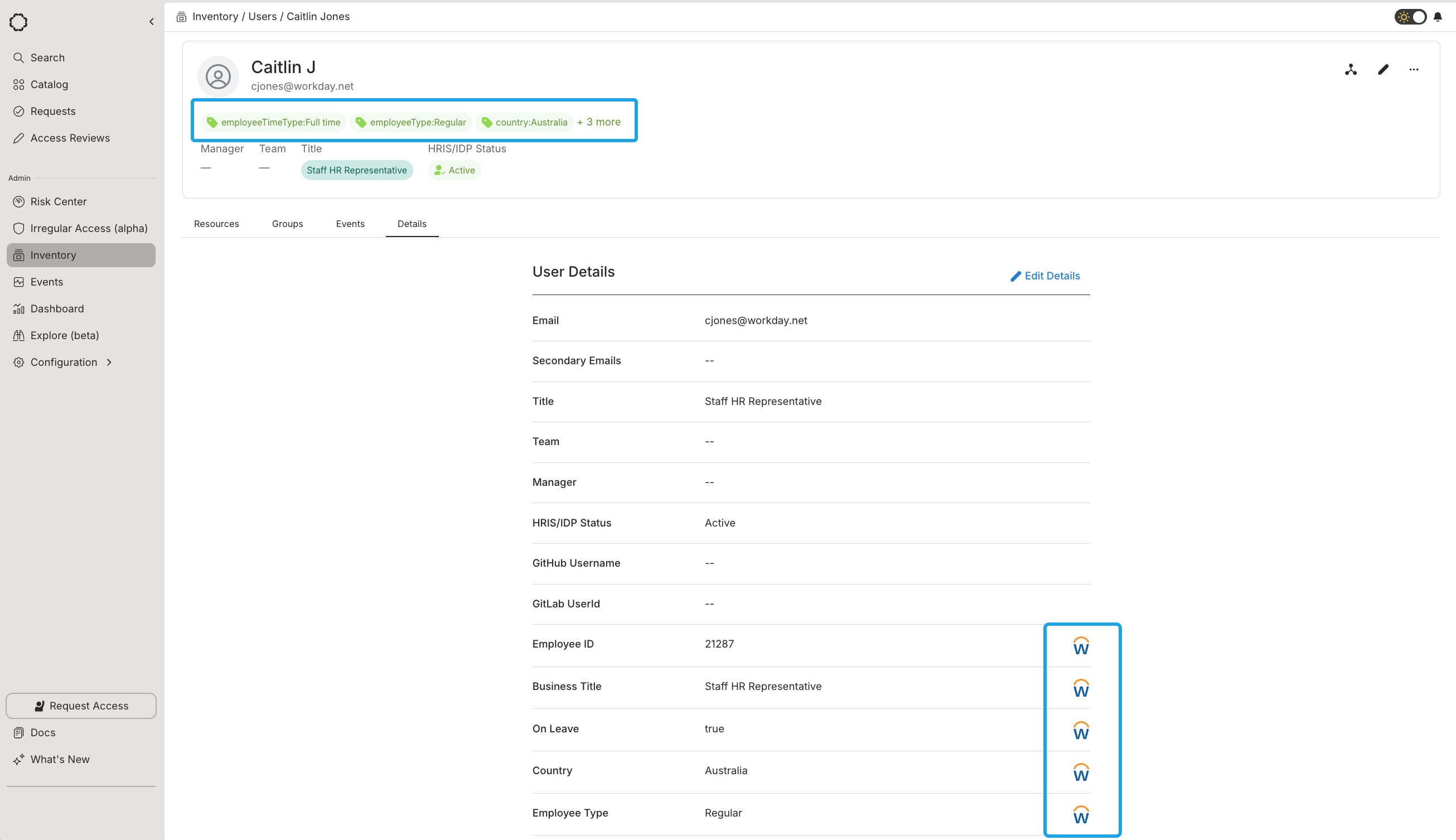
Task: Switch to the Groups tab
Action: [287, 224]
